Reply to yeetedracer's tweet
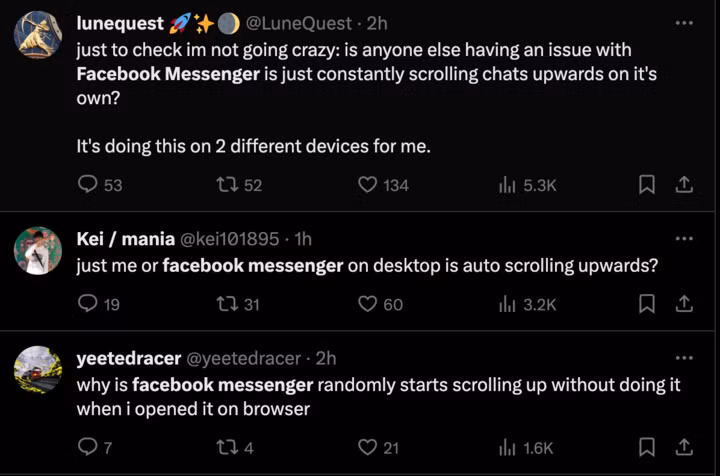The width and height of the screenshot is (720, 476). click(x=88, y=447)
